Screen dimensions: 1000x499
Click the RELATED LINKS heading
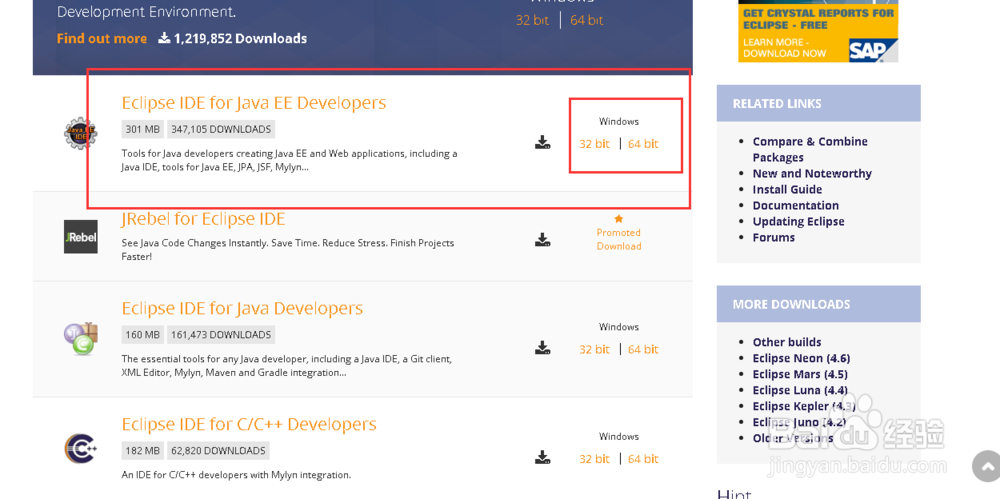pos(777,103)
